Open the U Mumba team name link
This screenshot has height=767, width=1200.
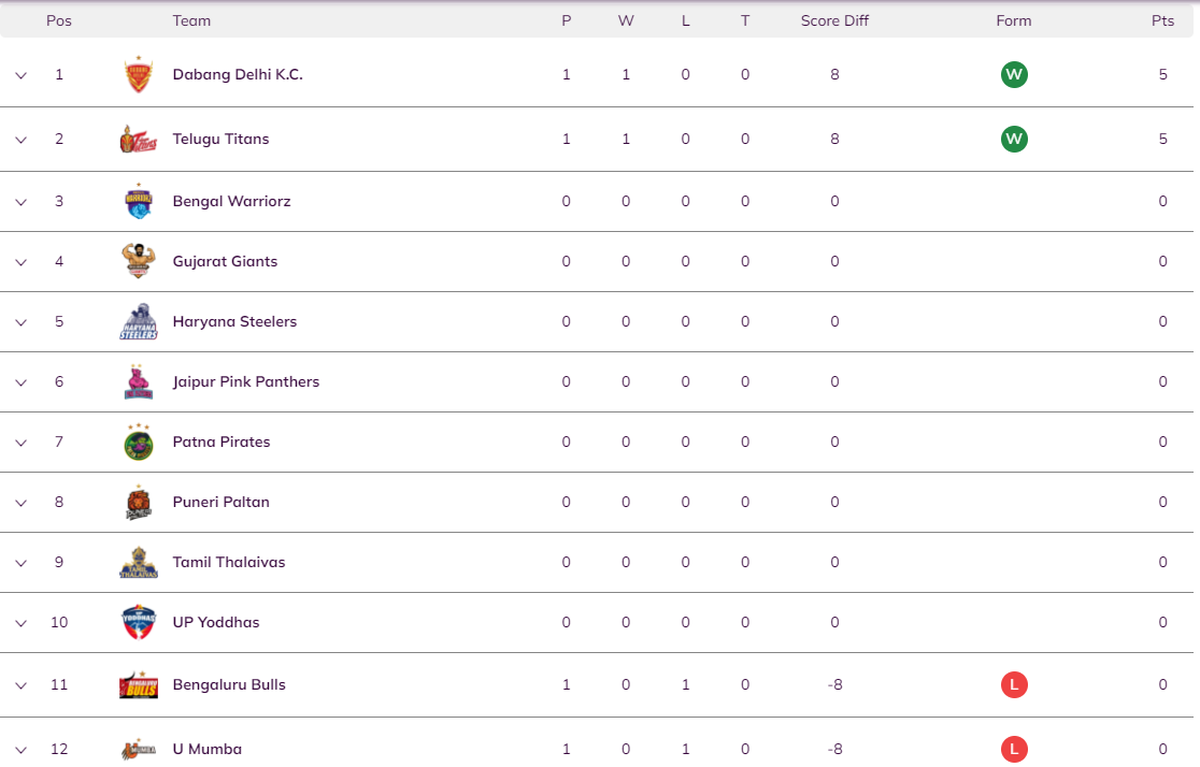click(x=207, y=749)
